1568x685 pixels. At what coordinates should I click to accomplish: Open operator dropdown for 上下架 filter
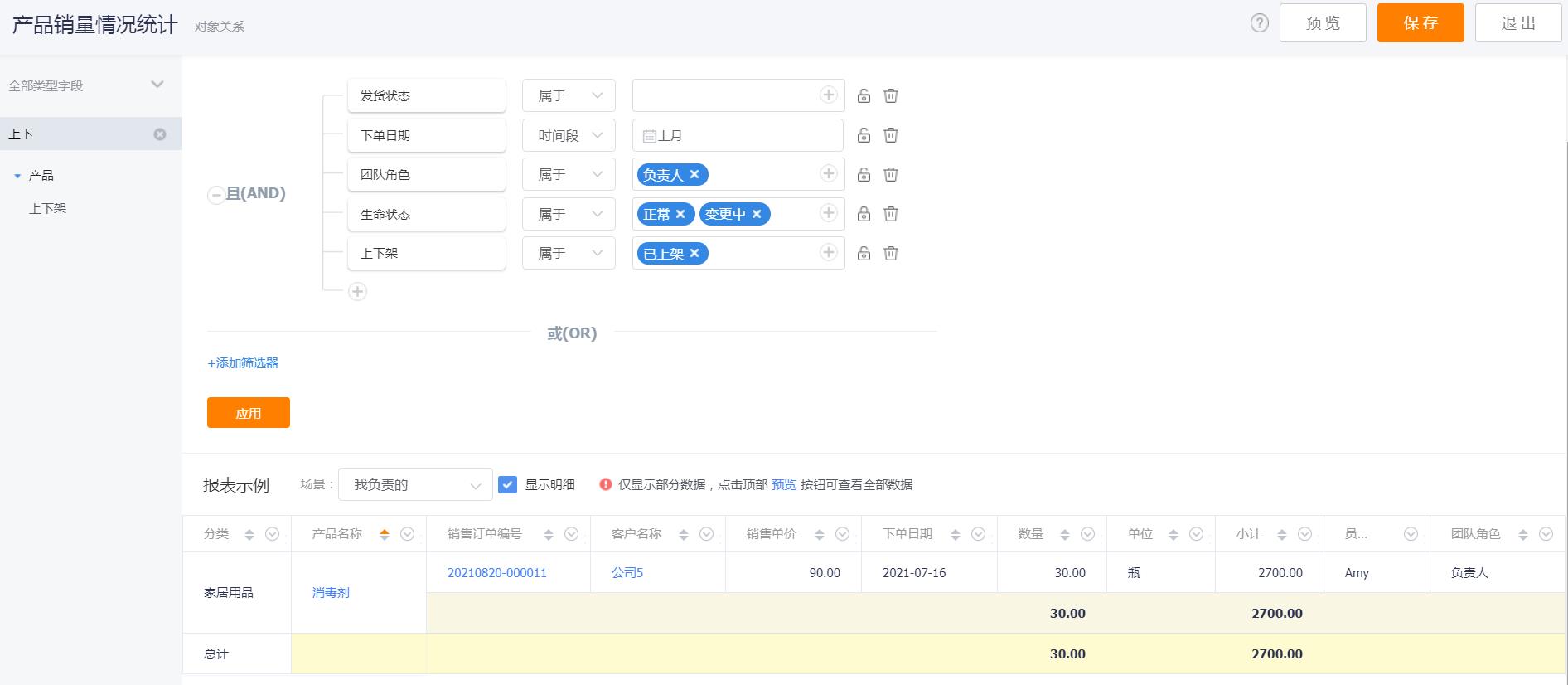(569, 253)
